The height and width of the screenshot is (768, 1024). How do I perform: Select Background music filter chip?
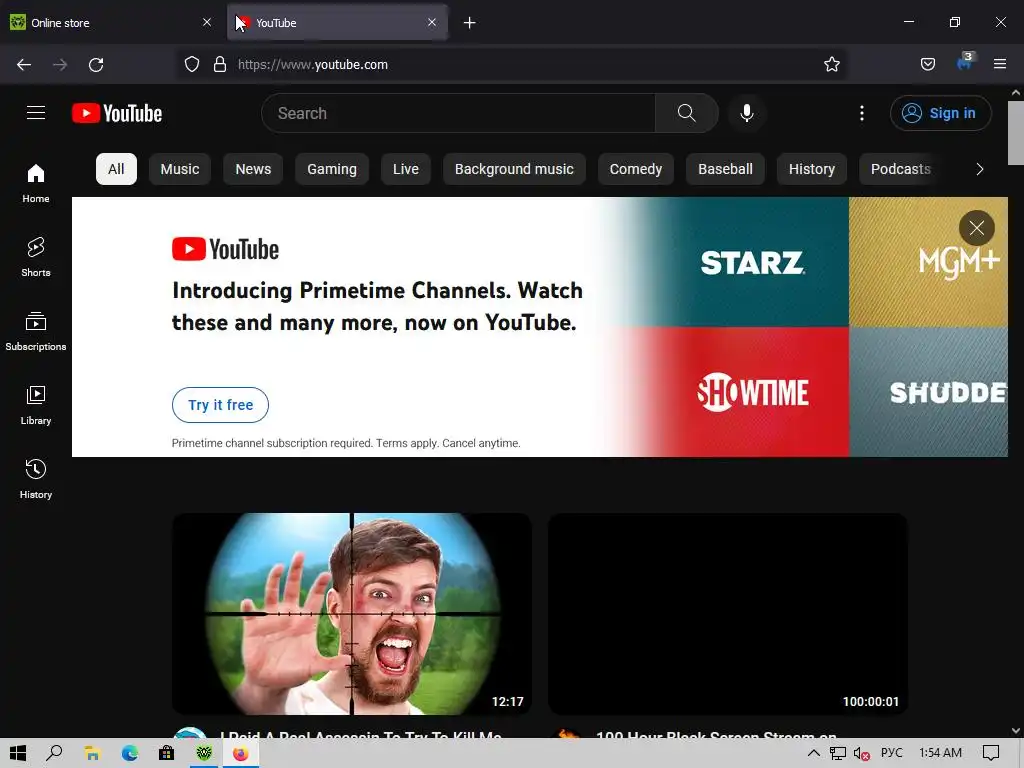pos(514,169)
